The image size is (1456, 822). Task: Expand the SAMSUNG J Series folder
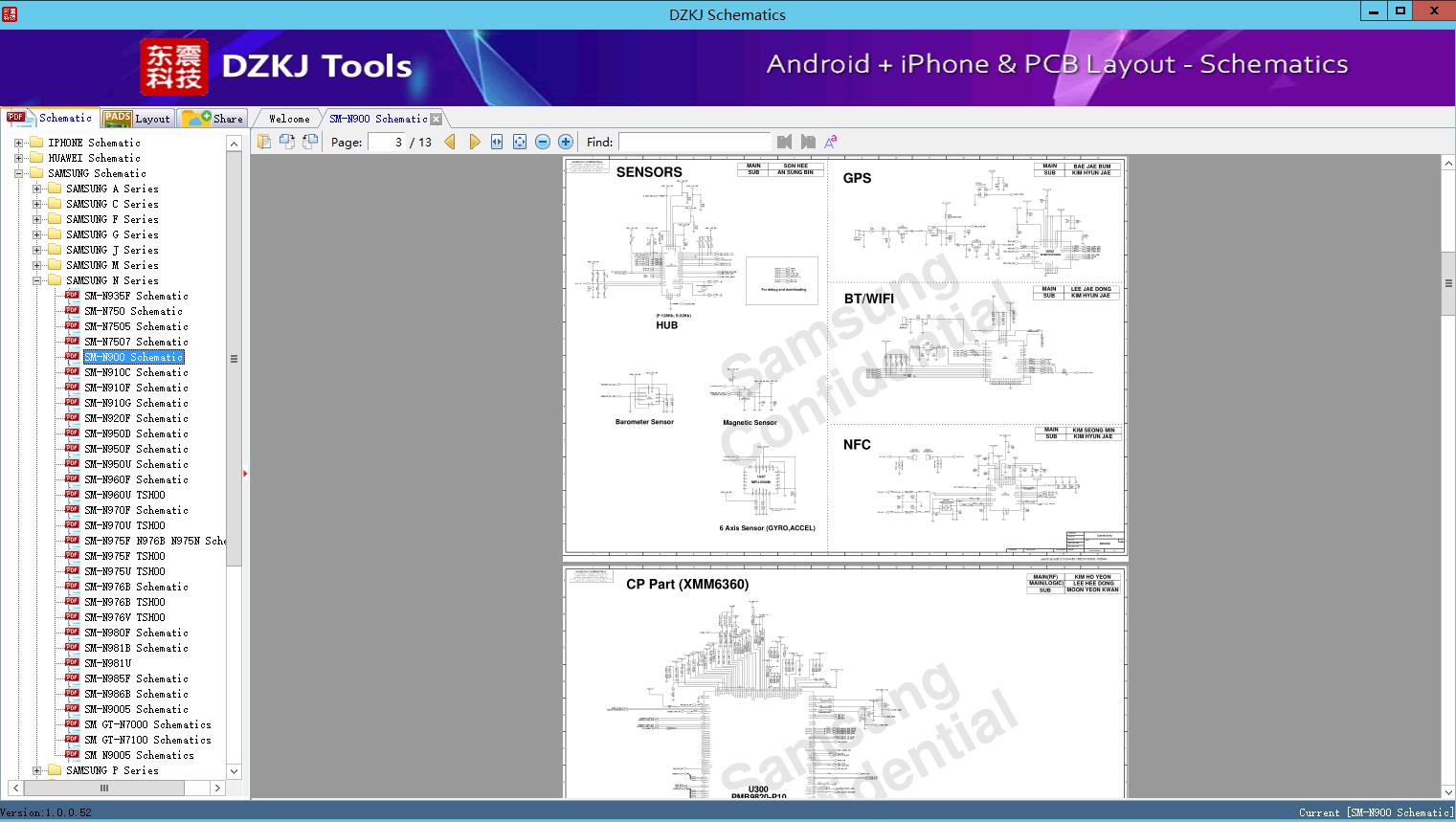(x=36, y=250)
